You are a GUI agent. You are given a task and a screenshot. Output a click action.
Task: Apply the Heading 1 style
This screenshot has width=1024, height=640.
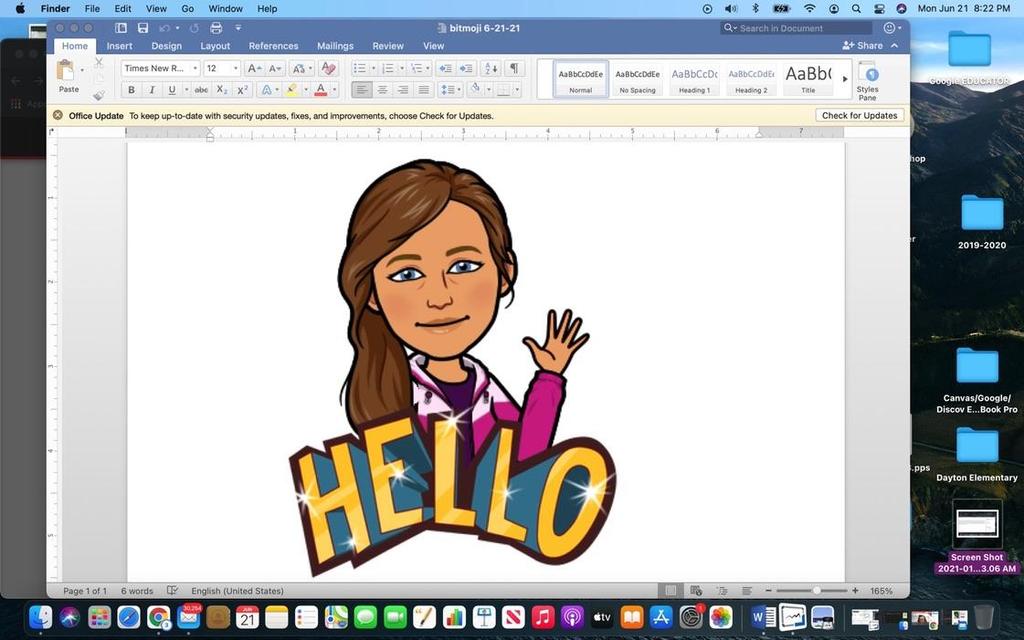[x=694, y=79]
